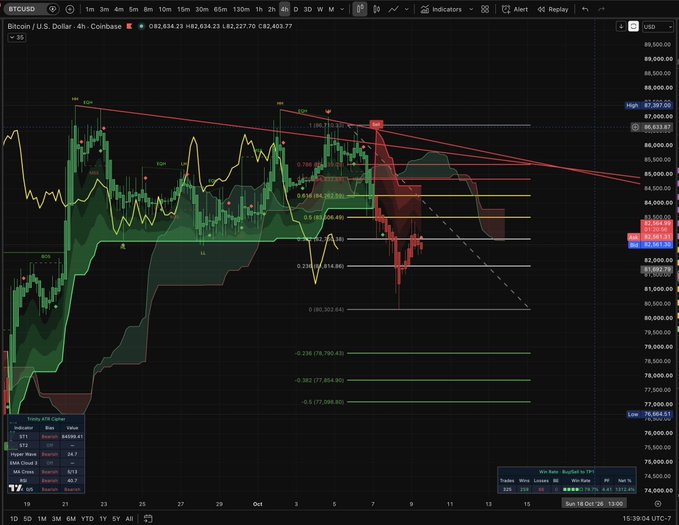Click the add symbol plus icon
The image size is (679, 525).
(69, 9)
